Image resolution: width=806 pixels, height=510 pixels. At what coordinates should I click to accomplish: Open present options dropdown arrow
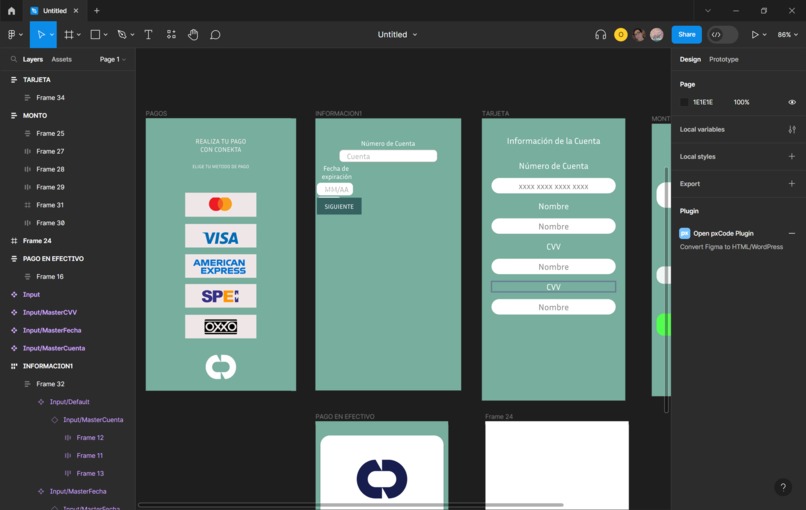765,35
